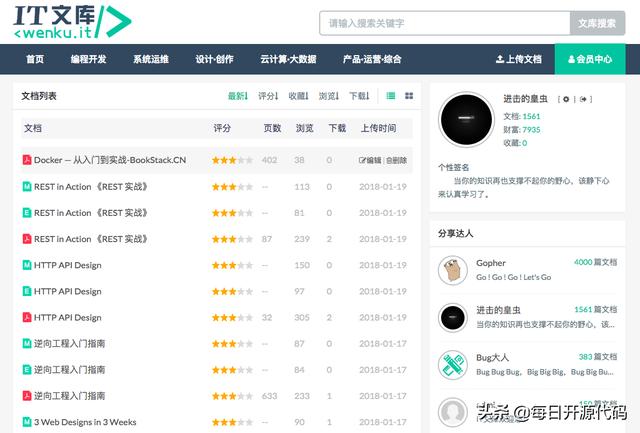640x433 pixels.
Task: Click the 收藏: 0 value in profile
Action: click(x=515, y=143)
